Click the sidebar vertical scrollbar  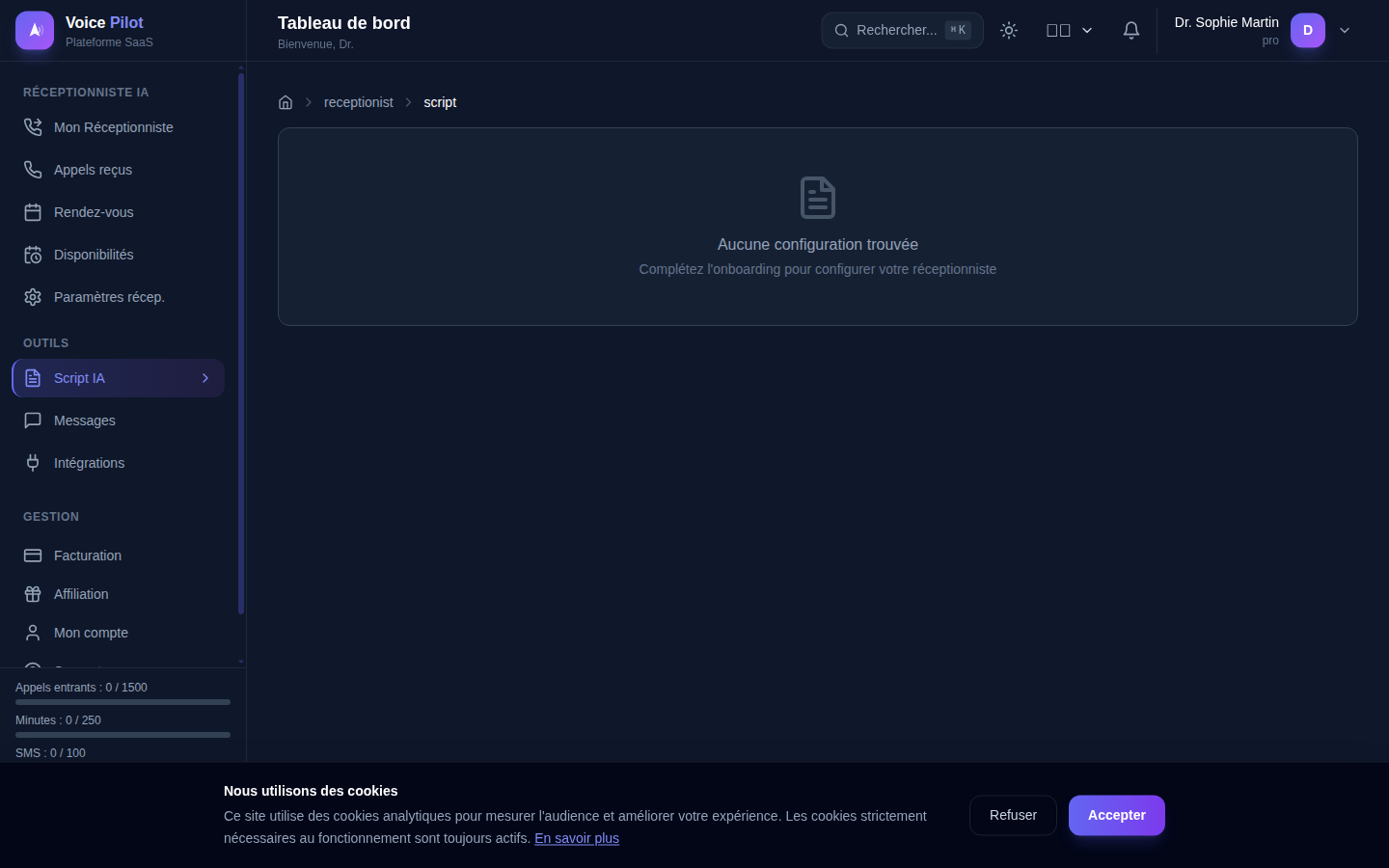(241, 342)
